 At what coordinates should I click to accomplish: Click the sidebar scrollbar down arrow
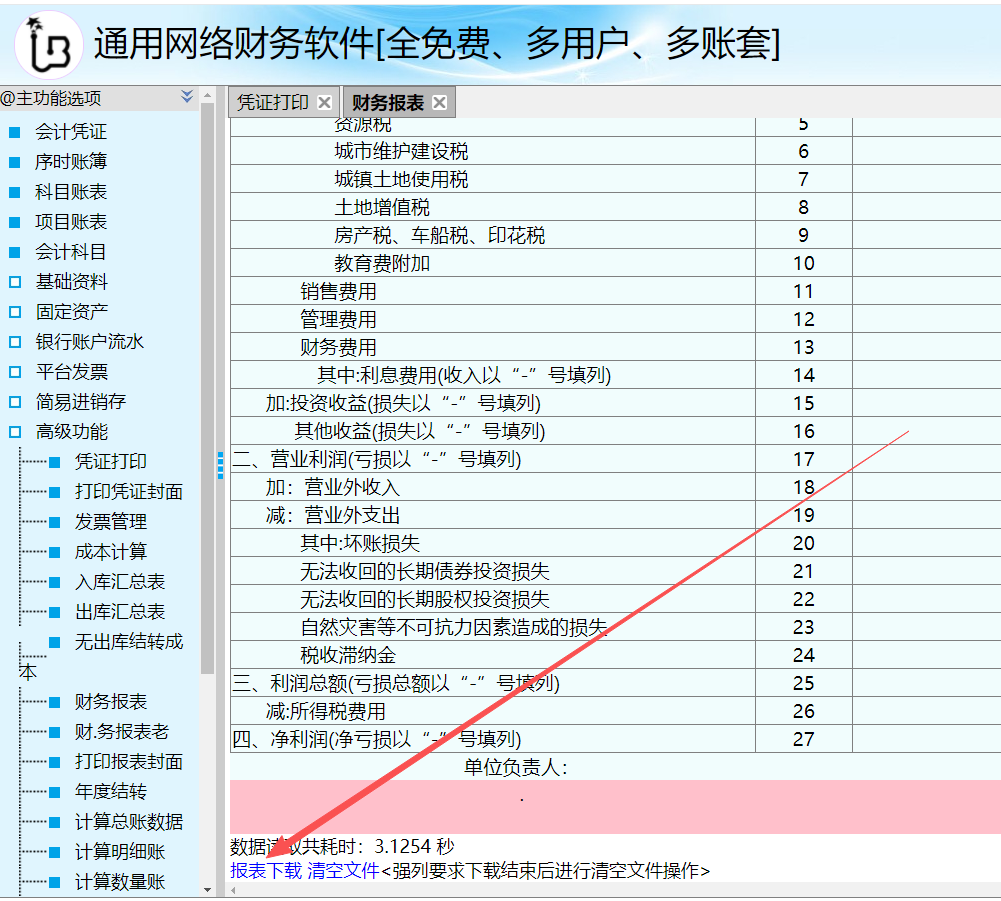tap(208, 889)
